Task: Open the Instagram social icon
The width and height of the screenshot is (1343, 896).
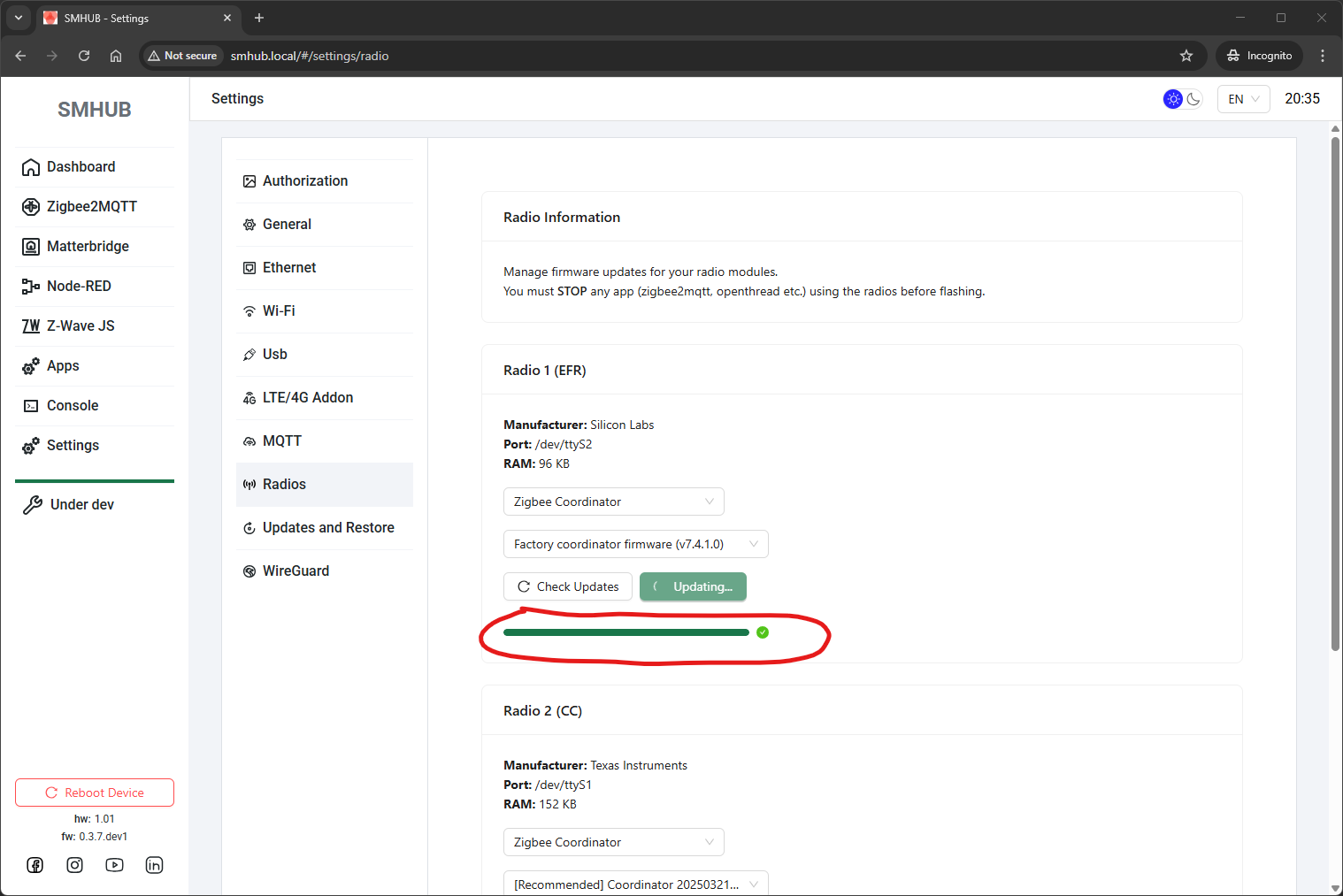Action: (x=75, y=865)
